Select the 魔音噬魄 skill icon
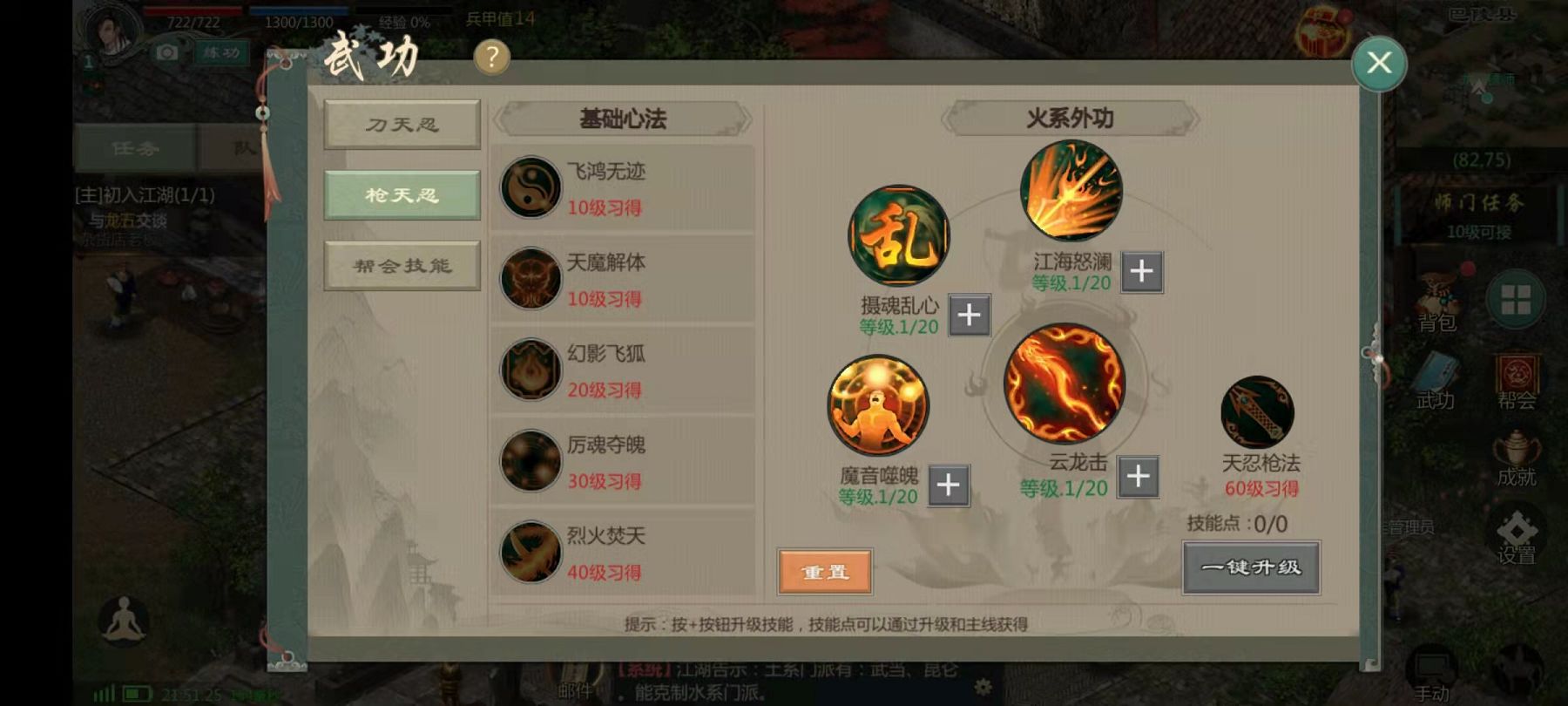Viewport: 1568px width, 706px height. tap(878, 405)
